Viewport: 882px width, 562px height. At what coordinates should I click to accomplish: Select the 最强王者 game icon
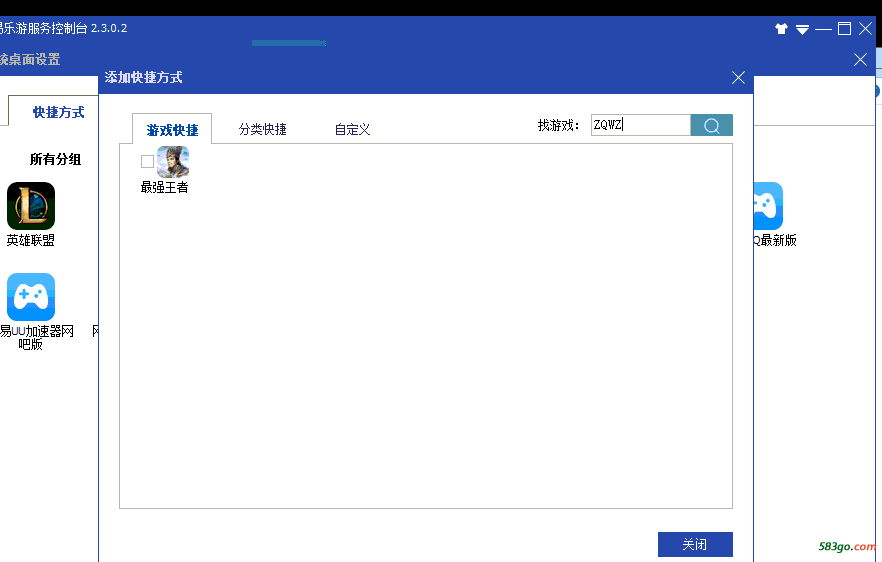click(172, 162)
